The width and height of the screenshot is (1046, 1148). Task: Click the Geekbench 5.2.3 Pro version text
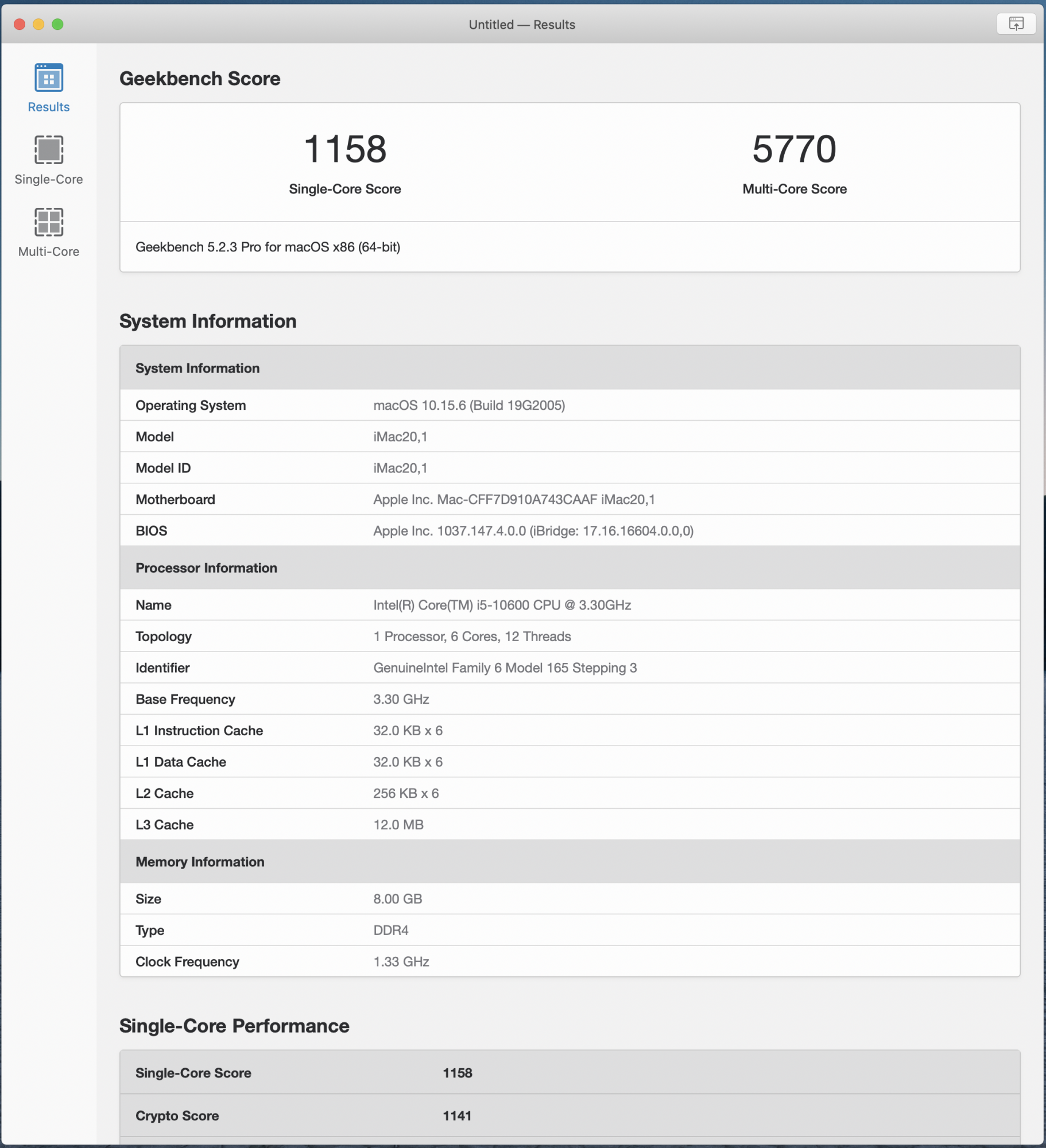268,247
